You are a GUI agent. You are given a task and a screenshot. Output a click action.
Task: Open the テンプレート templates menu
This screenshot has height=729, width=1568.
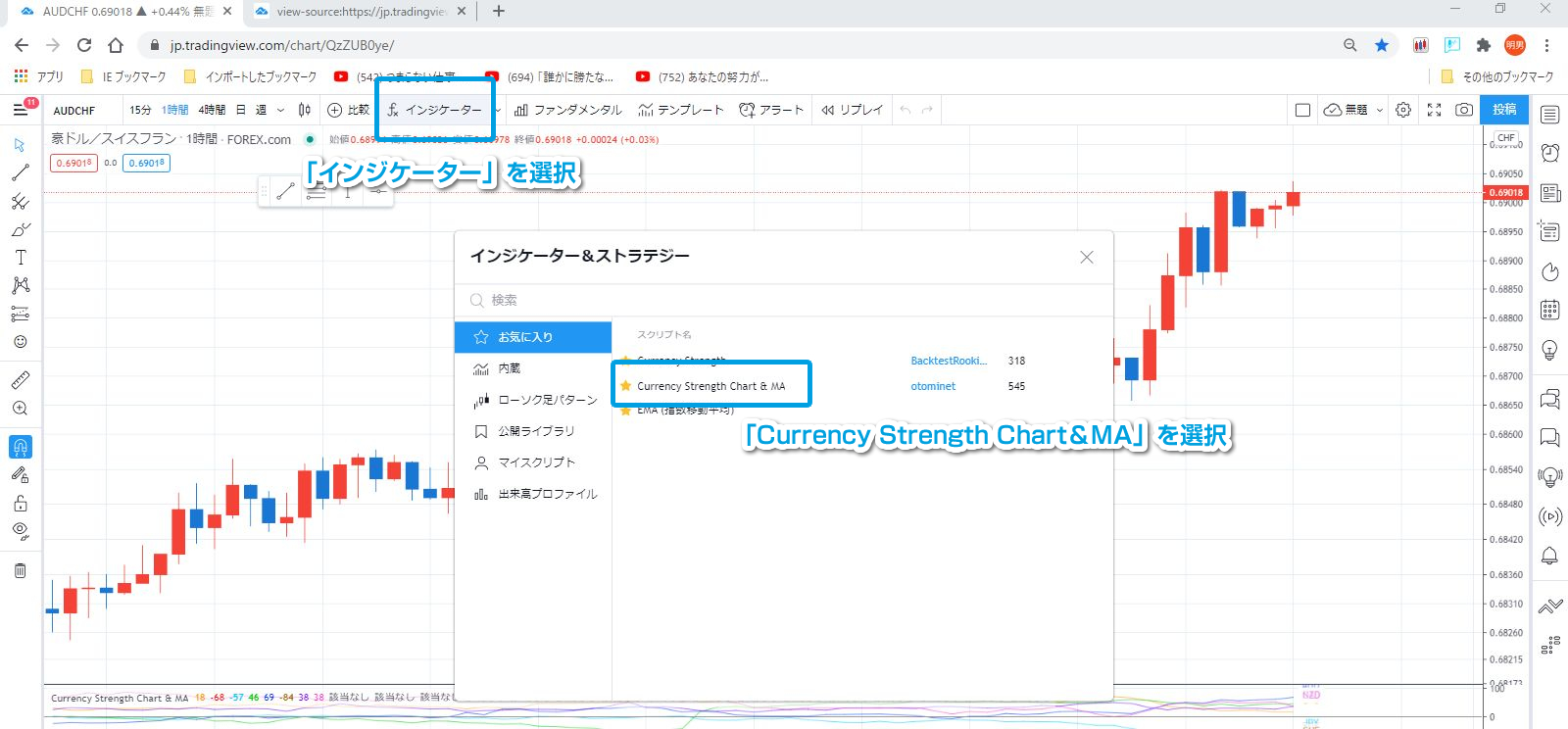click(x=680, y=110)
